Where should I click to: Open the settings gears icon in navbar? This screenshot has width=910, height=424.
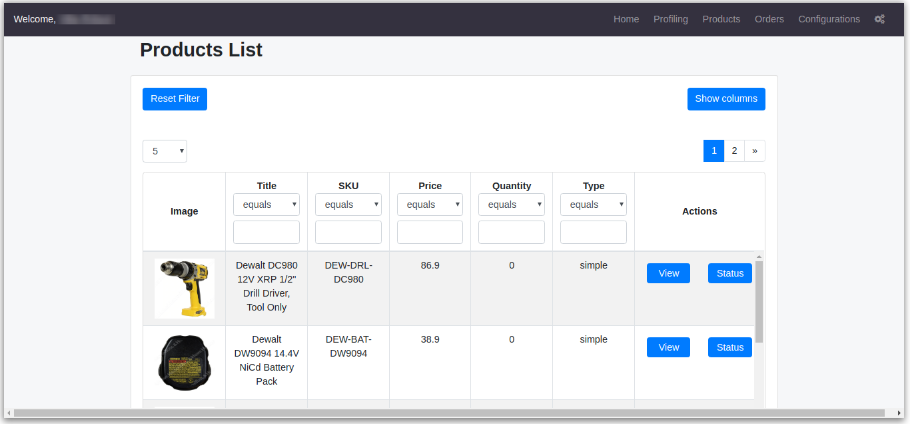pos(879,19)
